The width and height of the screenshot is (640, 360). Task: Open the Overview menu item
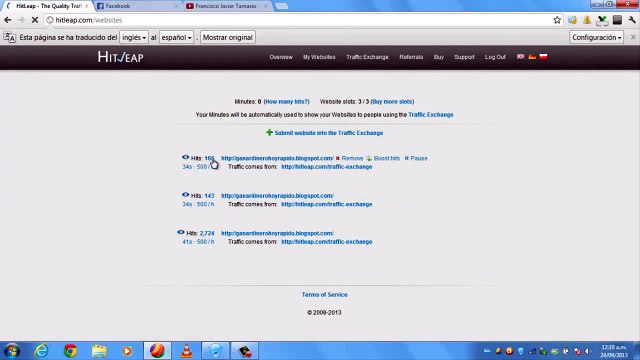(x=281, y=57)
